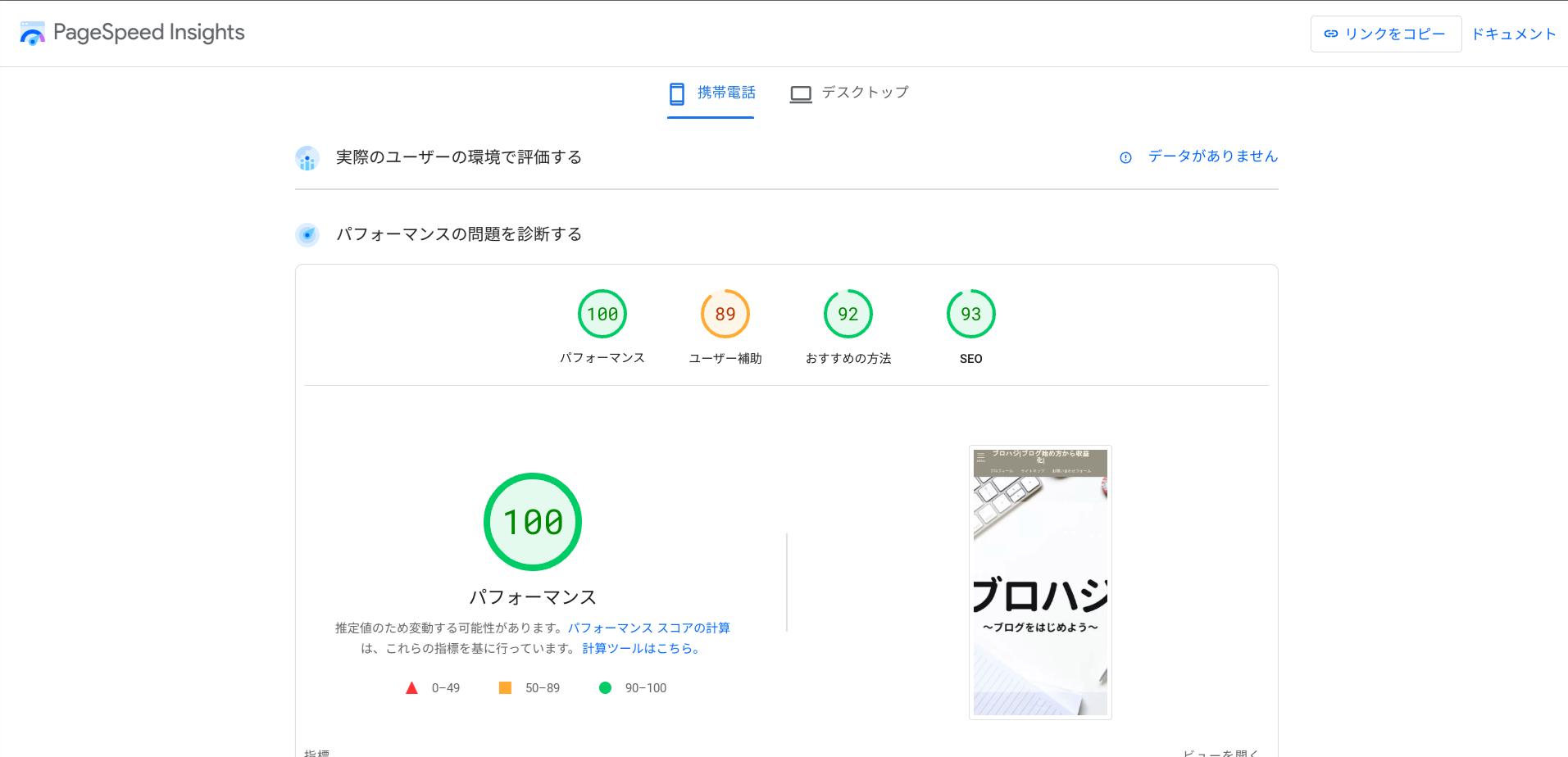The width and height of the screenshot is (1568, 757).
Task: Open the ドキュメント link
Action: (x=1513, y=34)
